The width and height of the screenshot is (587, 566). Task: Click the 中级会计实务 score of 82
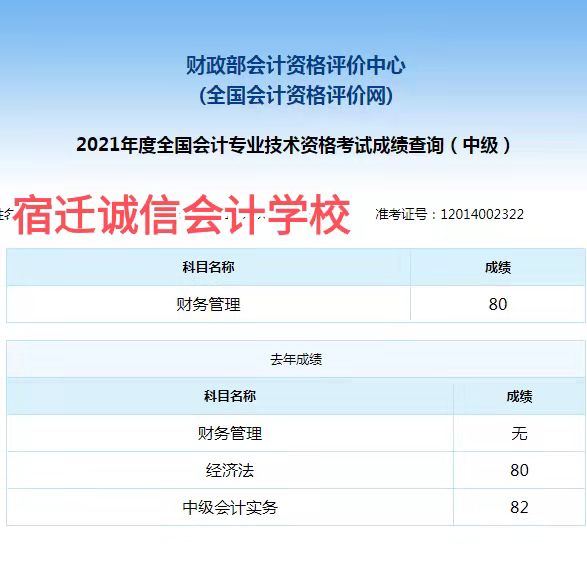click(x=519, y=507)
